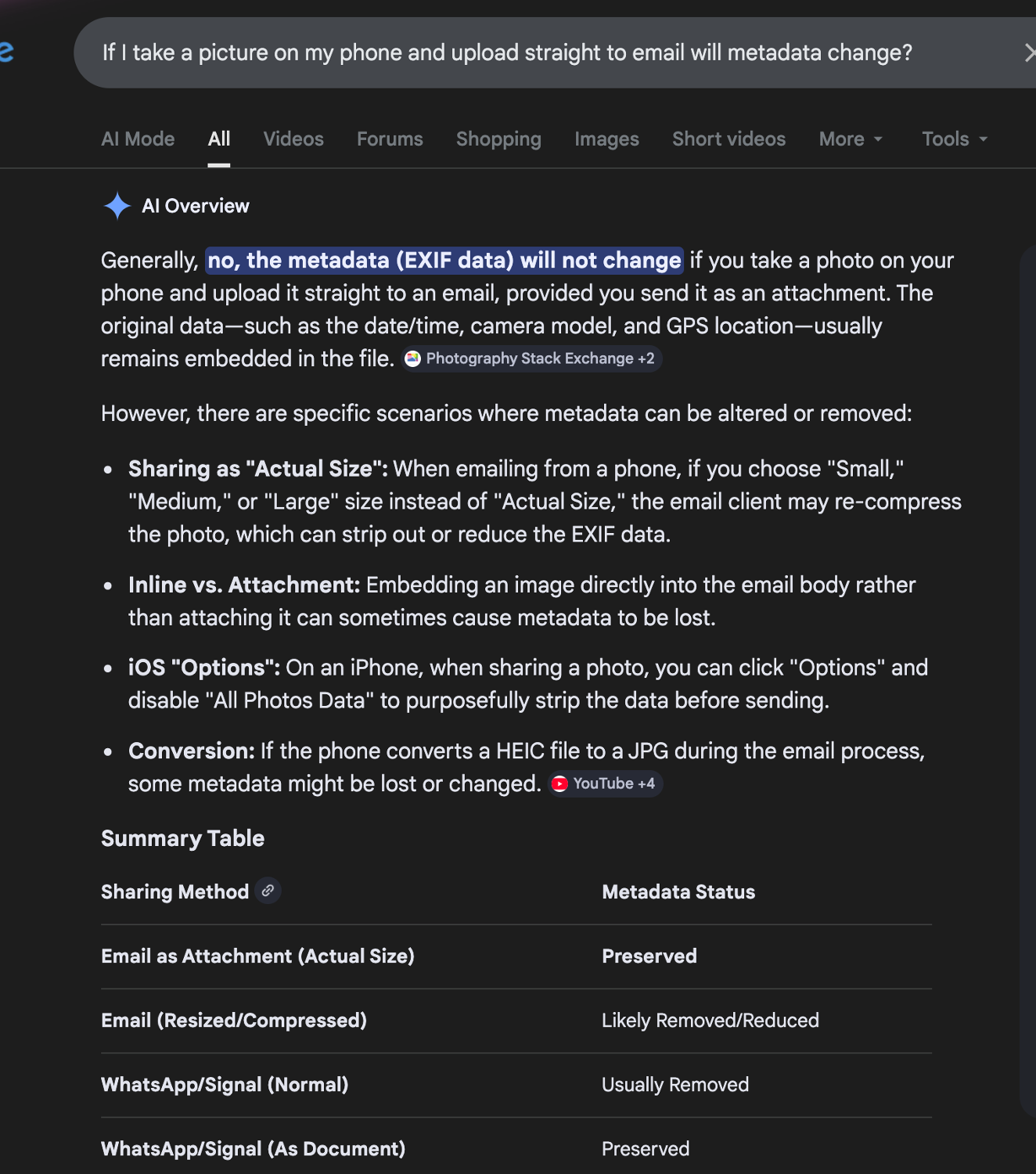This screenshot has height=1174, width=1036.
Task: Show Short videos results
Action: 728,139
